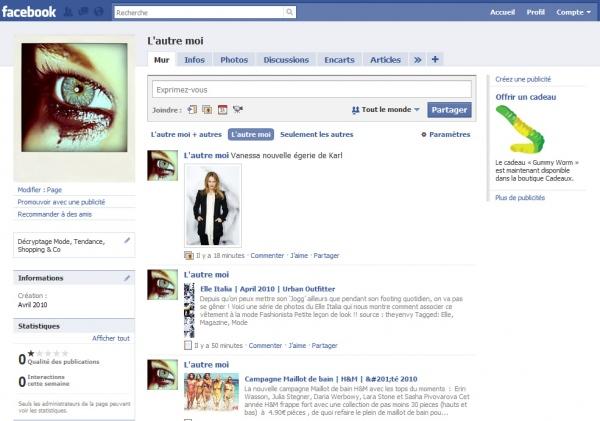This screenshot has height=421, width=600.
Task: Attach a link using the Joindre icon
Action: pyautogui.click(x=192, y=110)
